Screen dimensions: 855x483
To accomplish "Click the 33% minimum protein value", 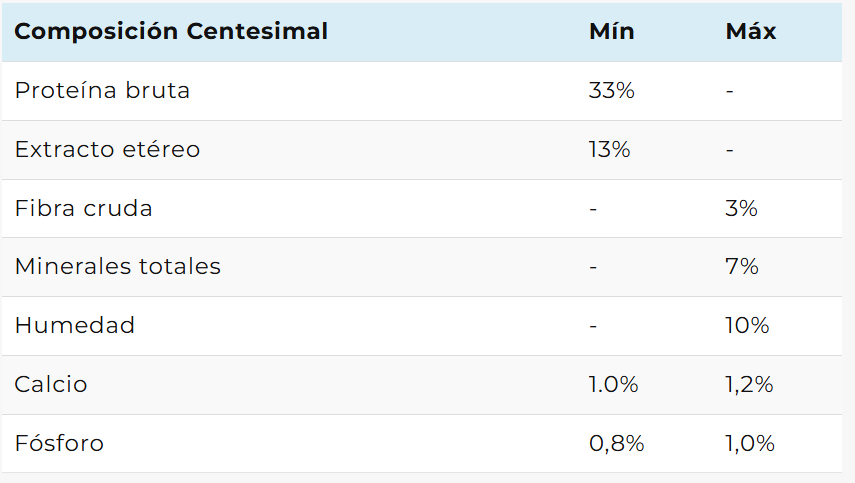I will pos(611,91).
